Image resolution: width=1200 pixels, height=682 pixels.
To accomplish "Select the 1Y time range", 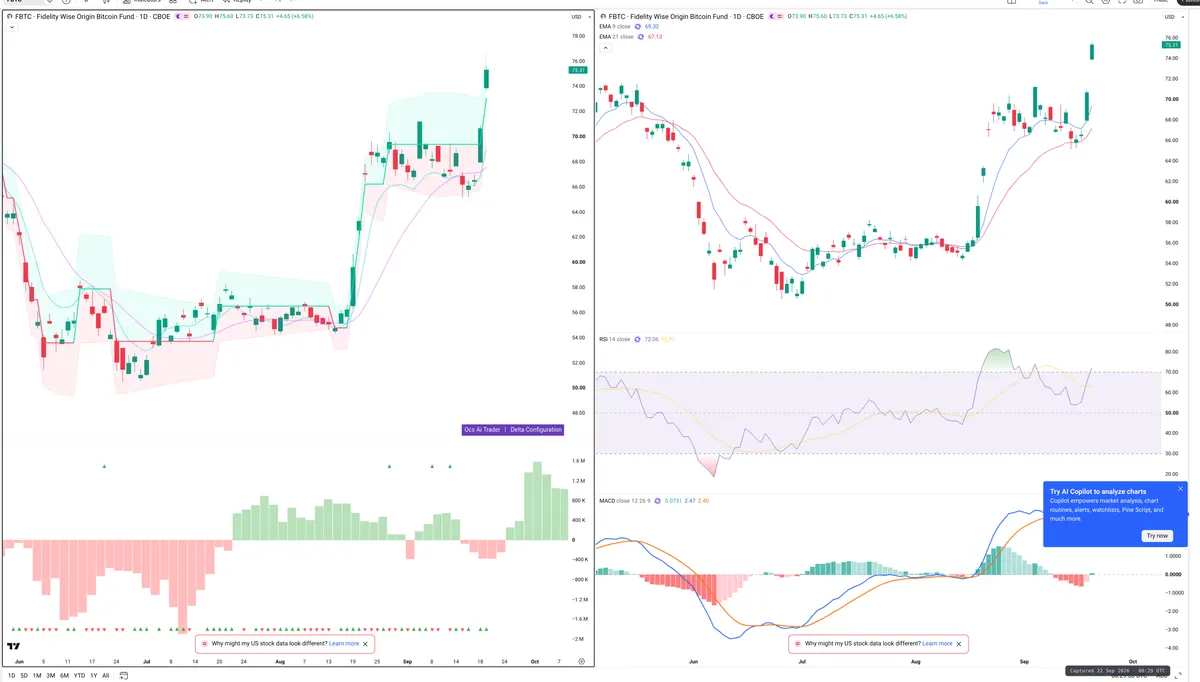I will pyautogui.click(x=93, y=676).
